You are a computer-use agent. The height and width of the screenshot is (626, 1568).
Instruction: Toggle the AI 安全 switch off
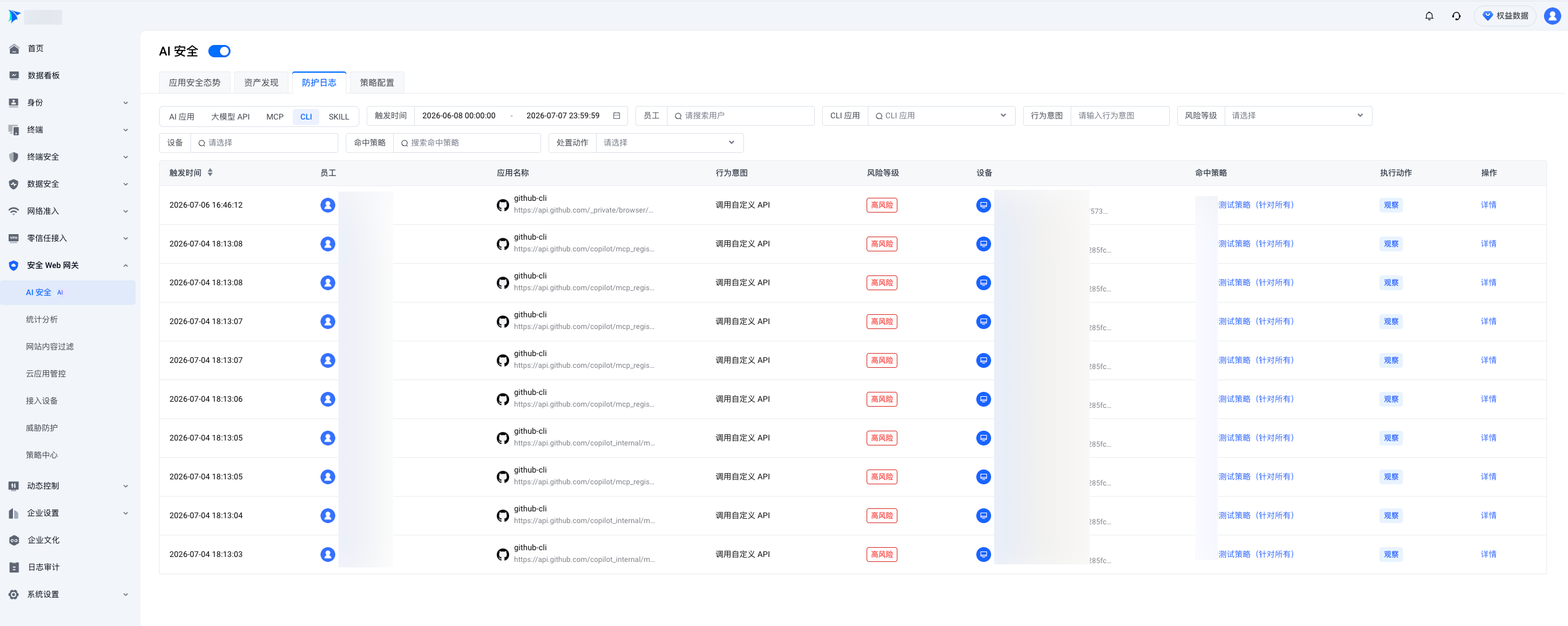219,51
